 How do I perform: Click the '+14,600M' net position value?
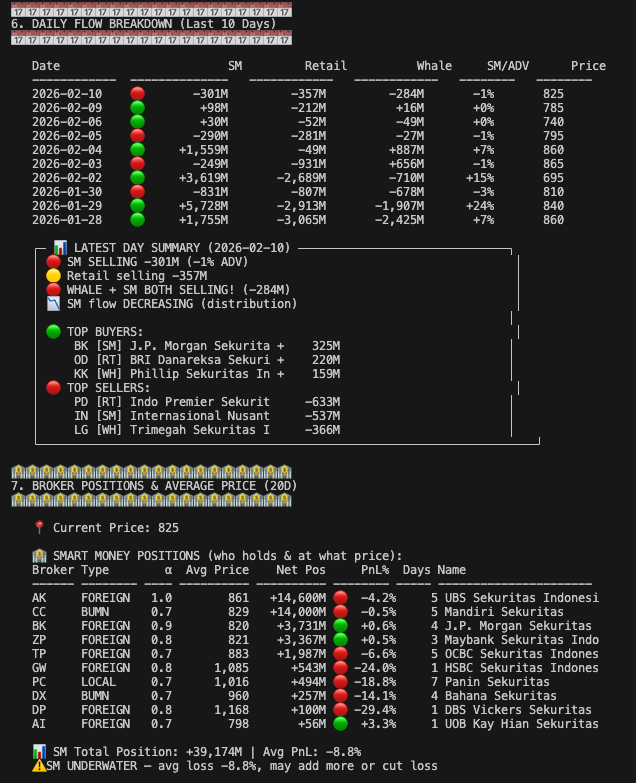point(298,598)
